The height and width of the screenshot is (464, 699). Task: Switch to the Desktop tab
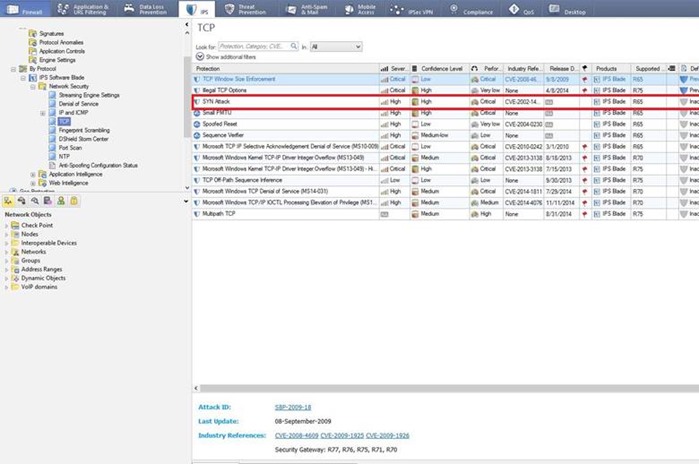(x=567, y=9)
